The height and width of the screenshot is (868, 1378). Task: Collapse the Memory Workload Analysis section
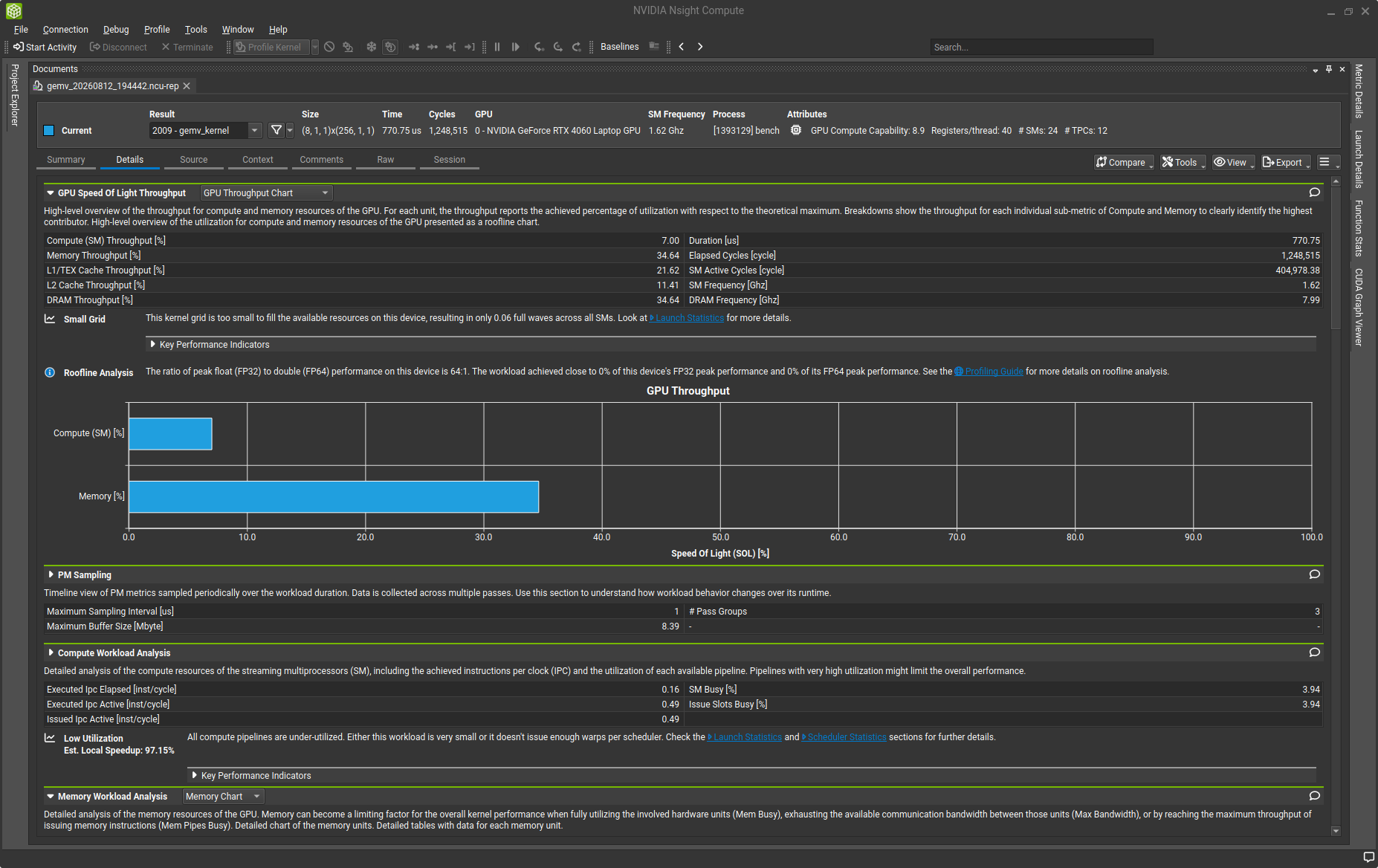pyautogui.click(x=51, y=797)
